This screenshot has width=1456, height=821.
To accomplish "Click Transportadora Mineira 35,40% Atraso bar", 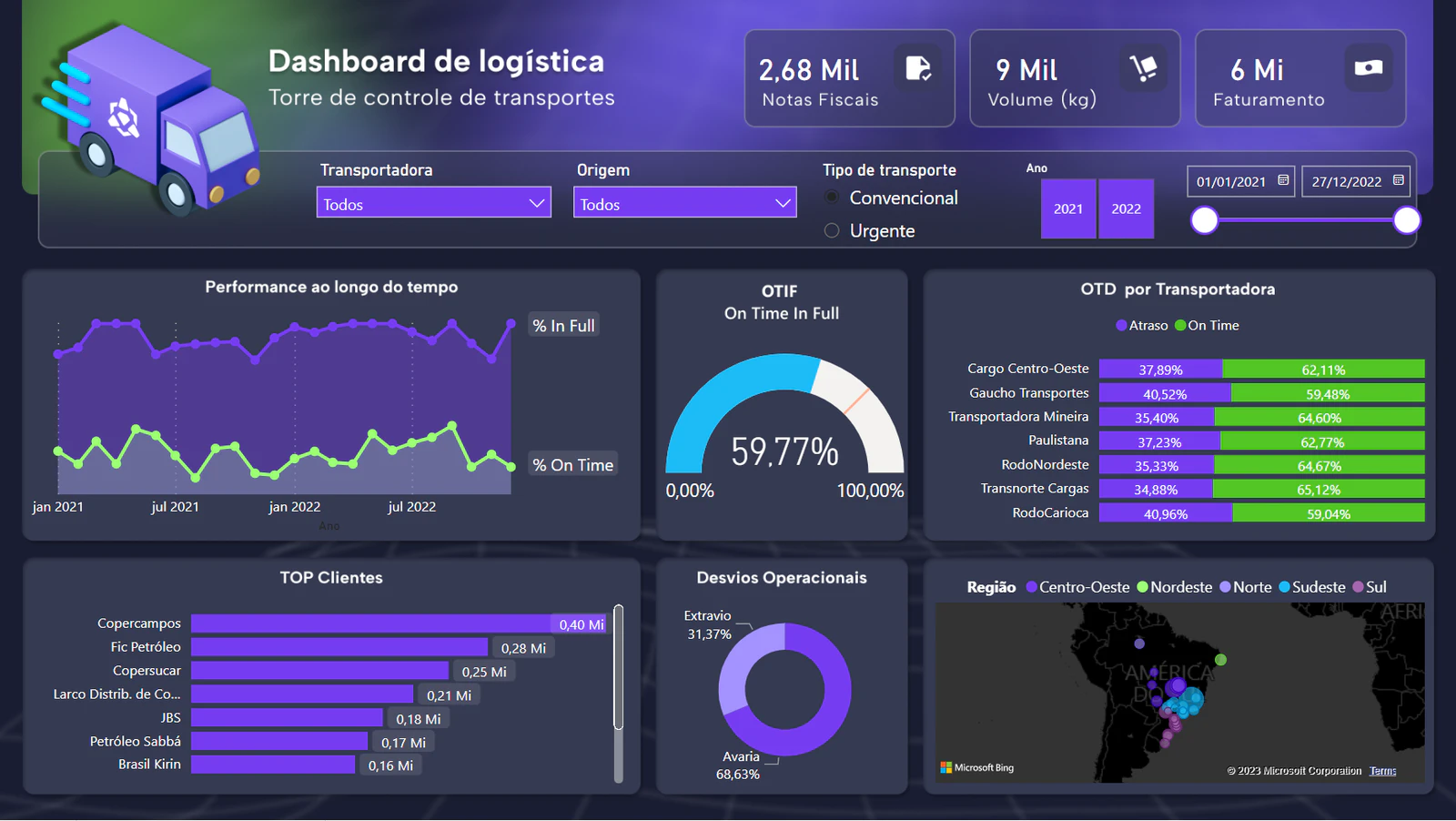I will [1157, 417].
